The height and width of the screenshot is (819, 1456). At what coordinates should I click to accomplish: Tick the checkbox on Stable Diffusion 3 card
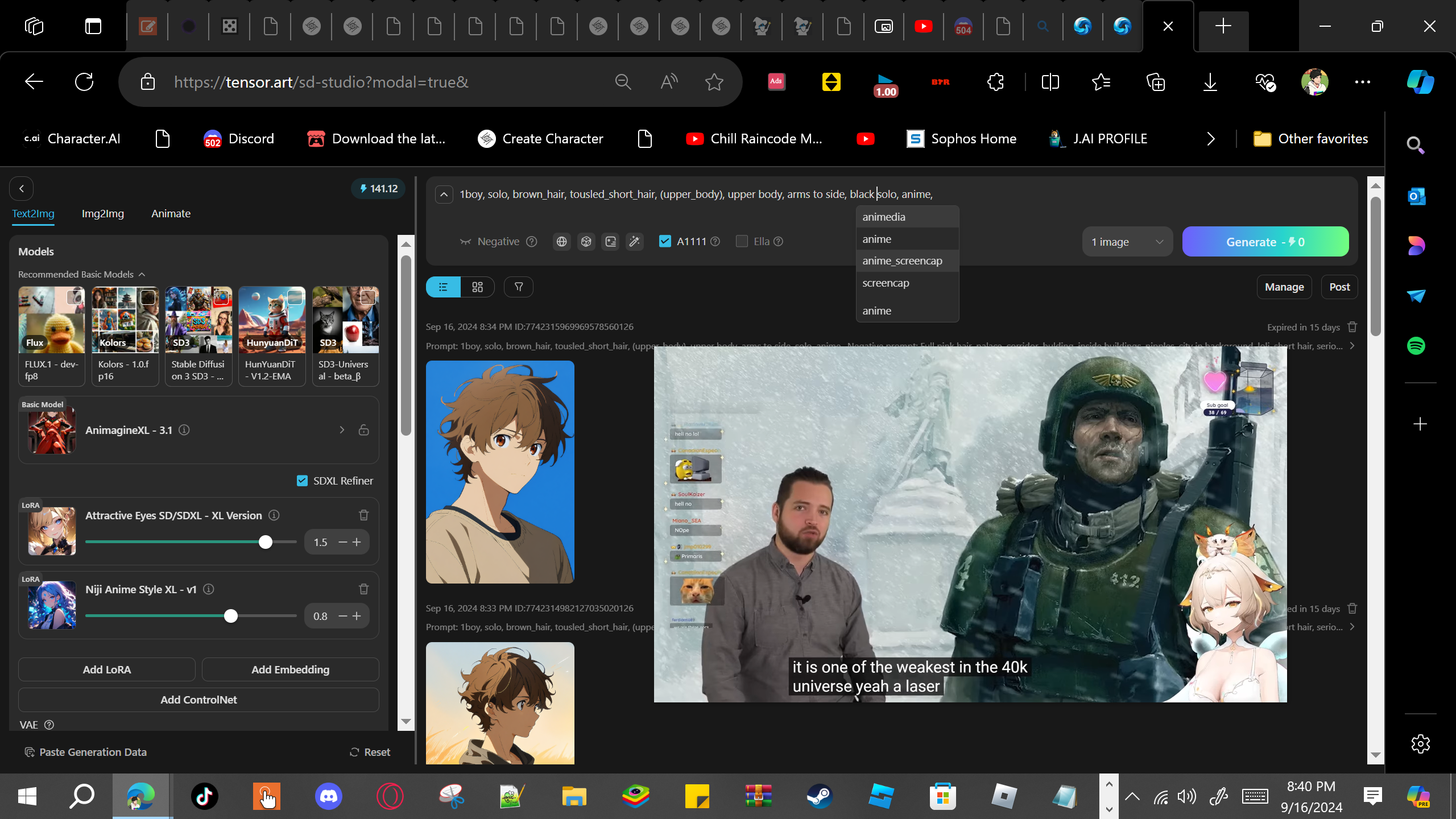tap(221, 297)
